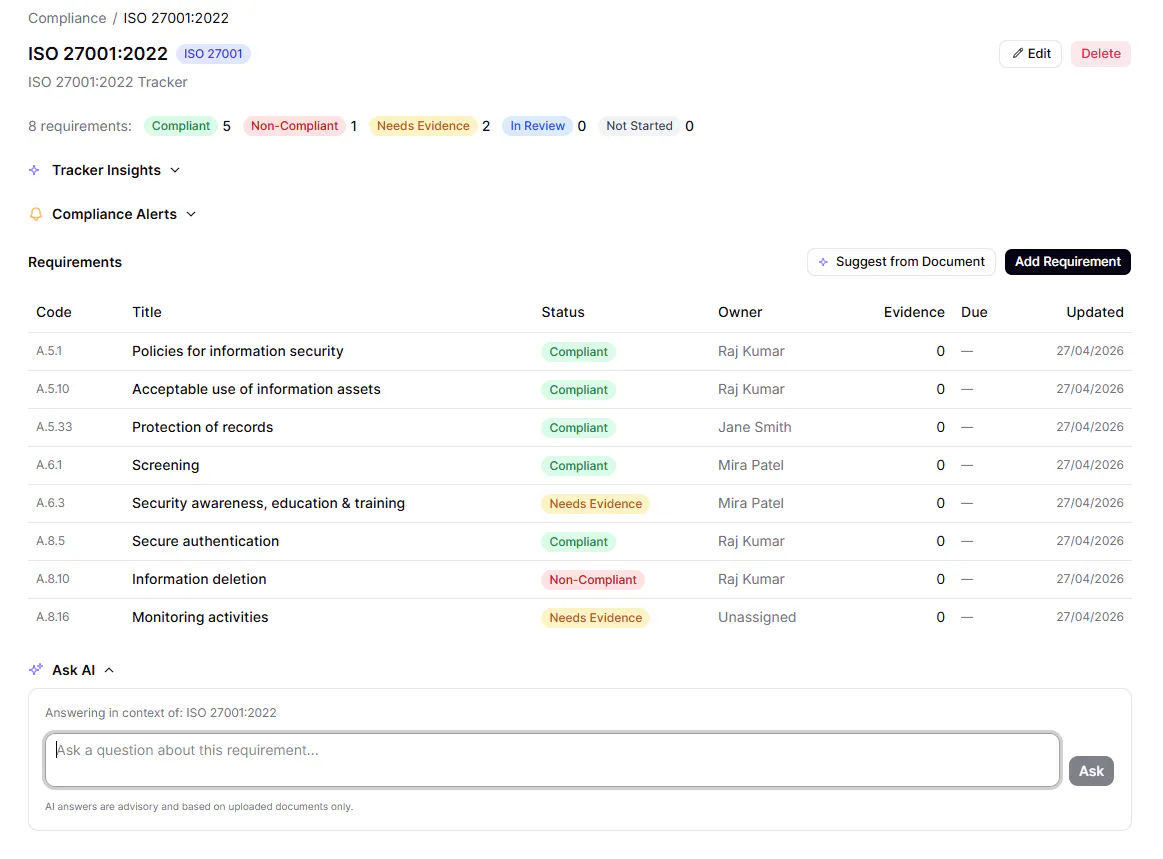Click owner Mira Patel in Screening row
The image size is (1163, 859).
click(751, 465)
